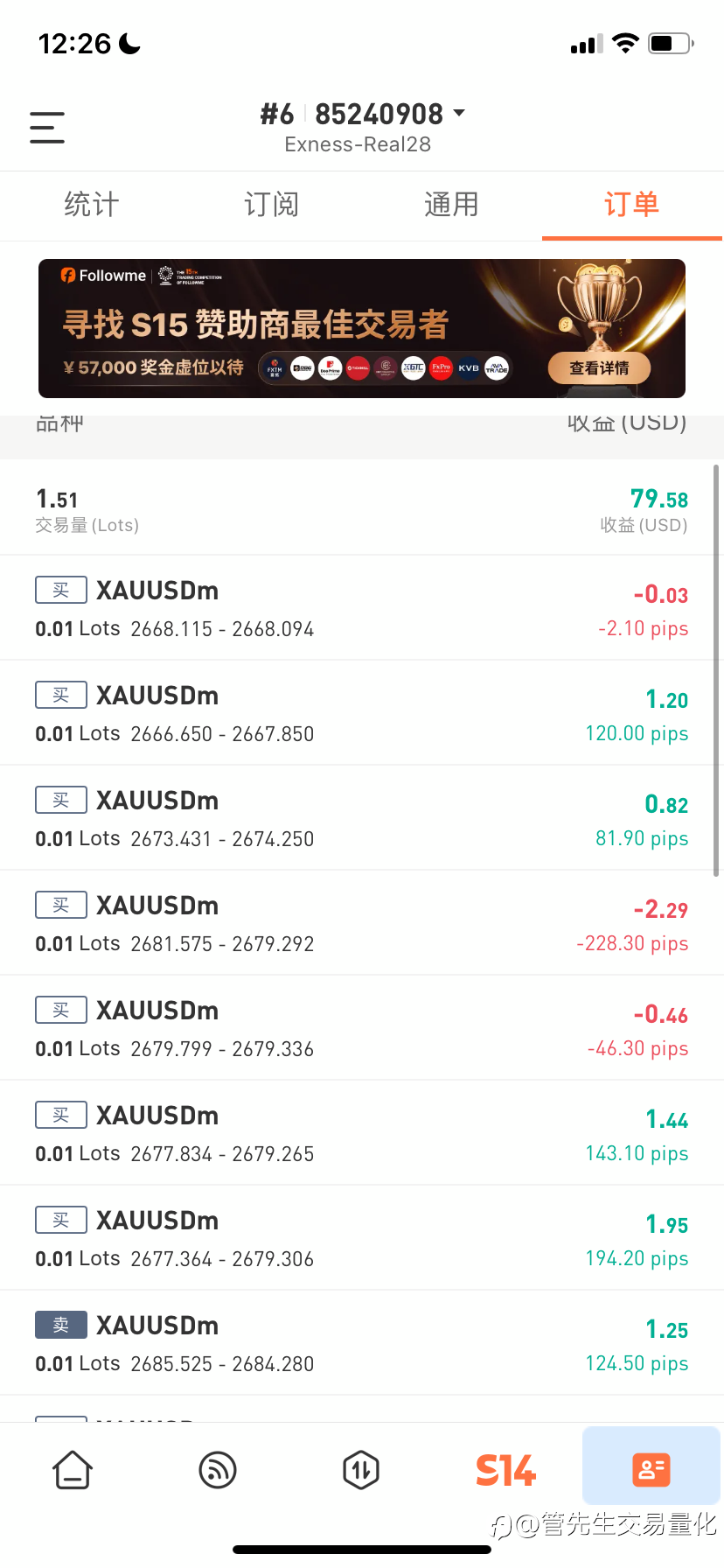This screenshot has width=724, height=1568.
Task: Go to Home via bottom bar icon
Action: pyautogui.click(x=73, y=1469)
